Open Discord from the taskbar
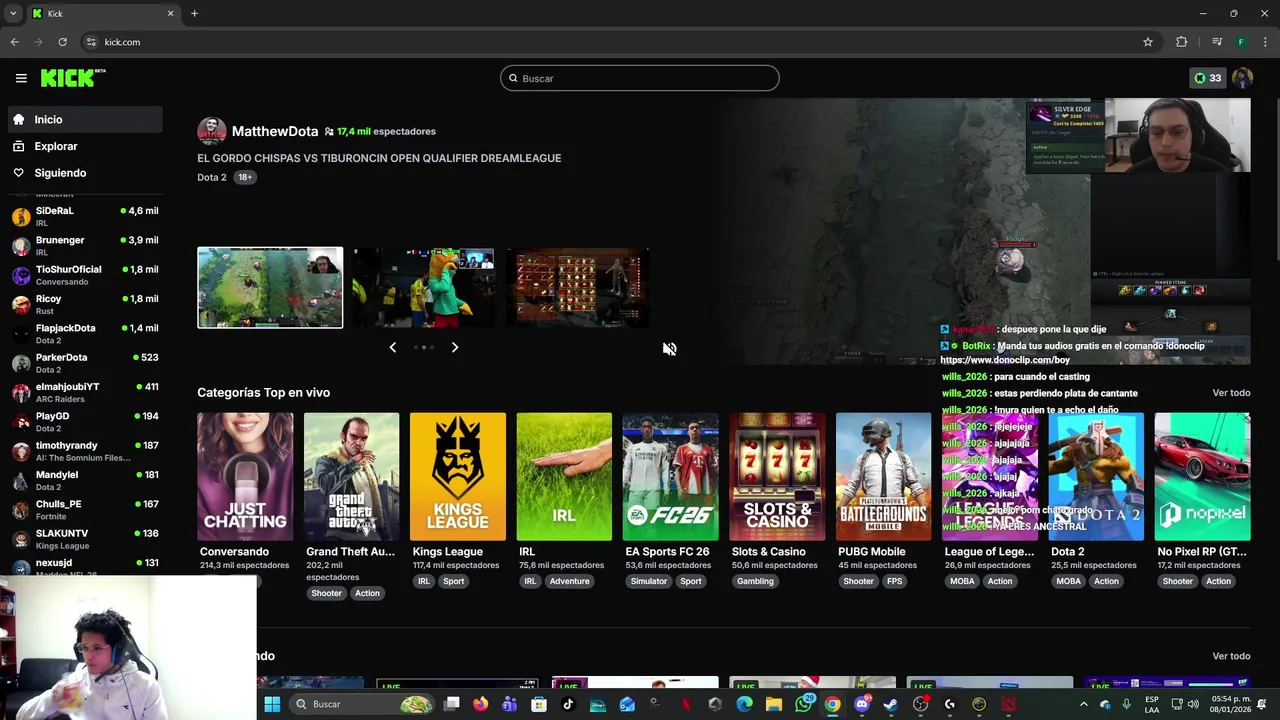 coord(862,704)
